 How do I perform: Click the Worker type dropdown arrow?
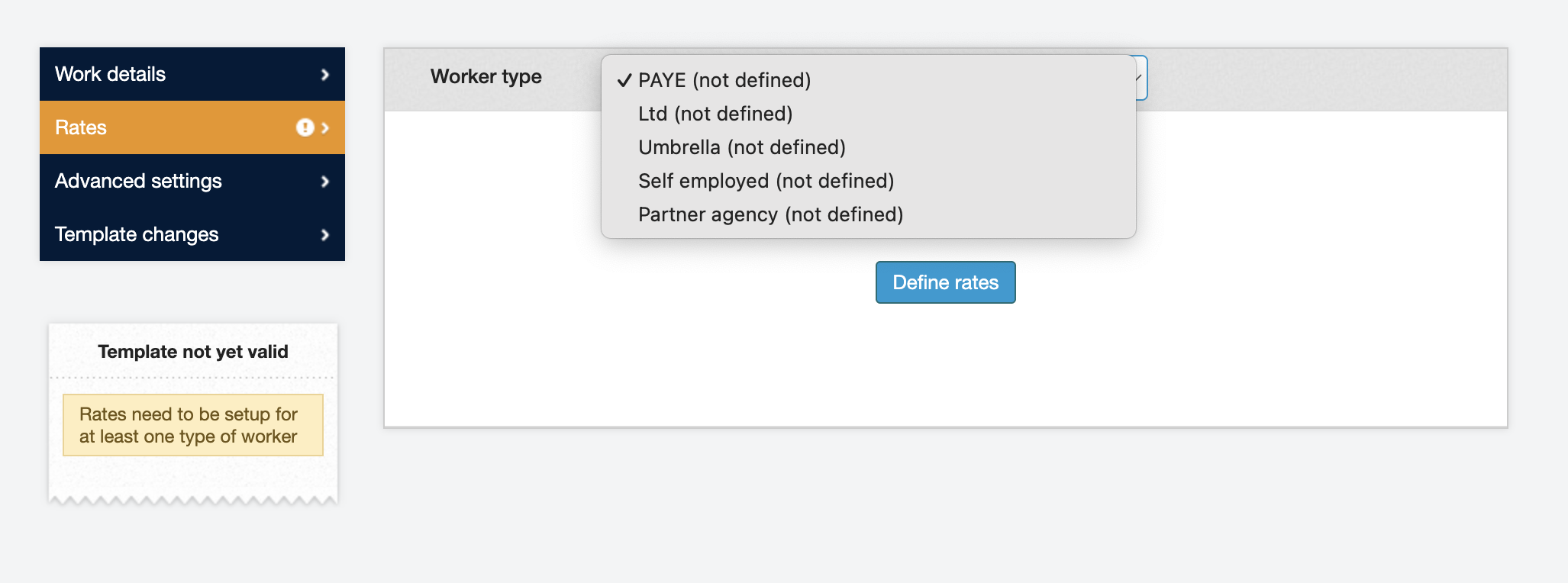pos(1140,78)
